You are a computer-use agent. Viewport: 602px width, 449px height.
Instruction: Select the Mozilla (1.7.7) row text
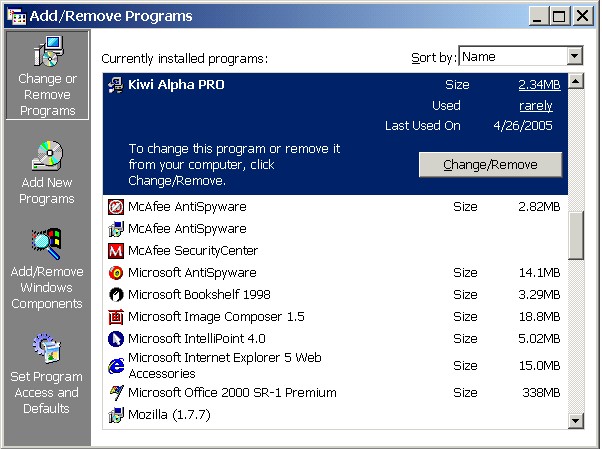[x=169, y=415]
